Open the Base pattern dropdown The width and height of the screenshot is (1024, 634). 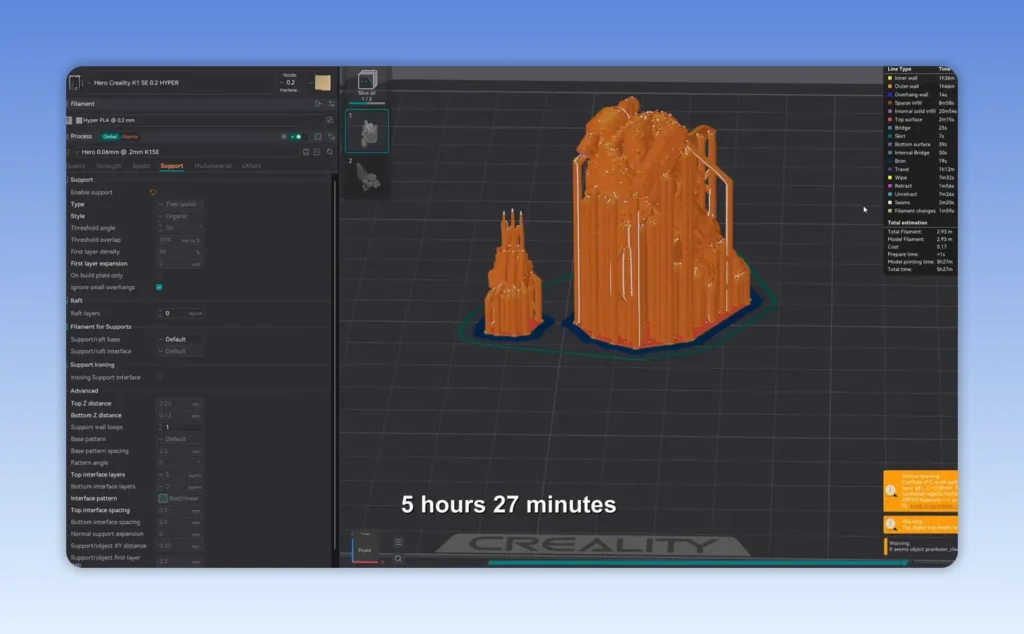point(180,439)
